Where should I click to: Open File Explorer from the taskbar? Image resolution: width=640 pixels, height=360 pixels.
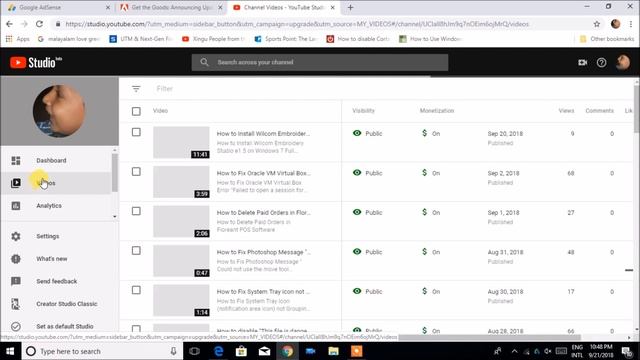click(333, 351)
